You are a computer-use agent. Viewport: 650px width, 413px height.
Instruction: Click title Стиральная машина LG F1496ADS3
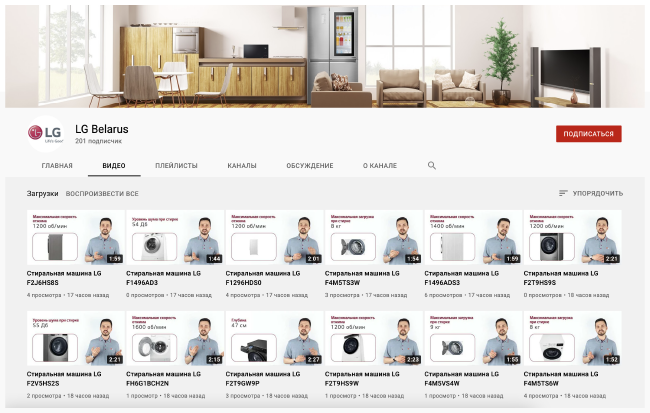click(461, 278)
